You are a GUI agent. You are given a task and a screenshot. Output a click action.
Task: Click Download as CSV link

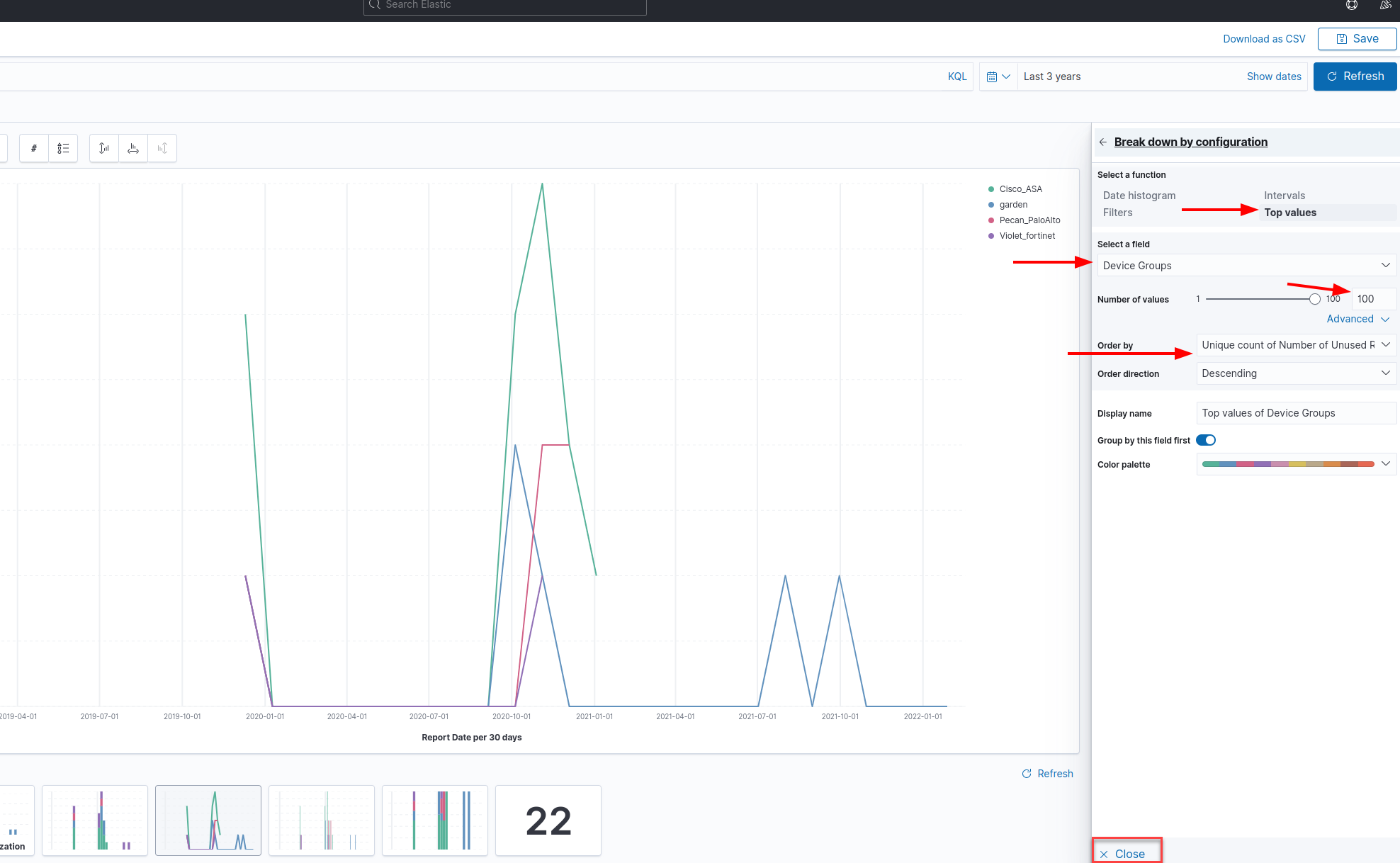(1263, 39)
